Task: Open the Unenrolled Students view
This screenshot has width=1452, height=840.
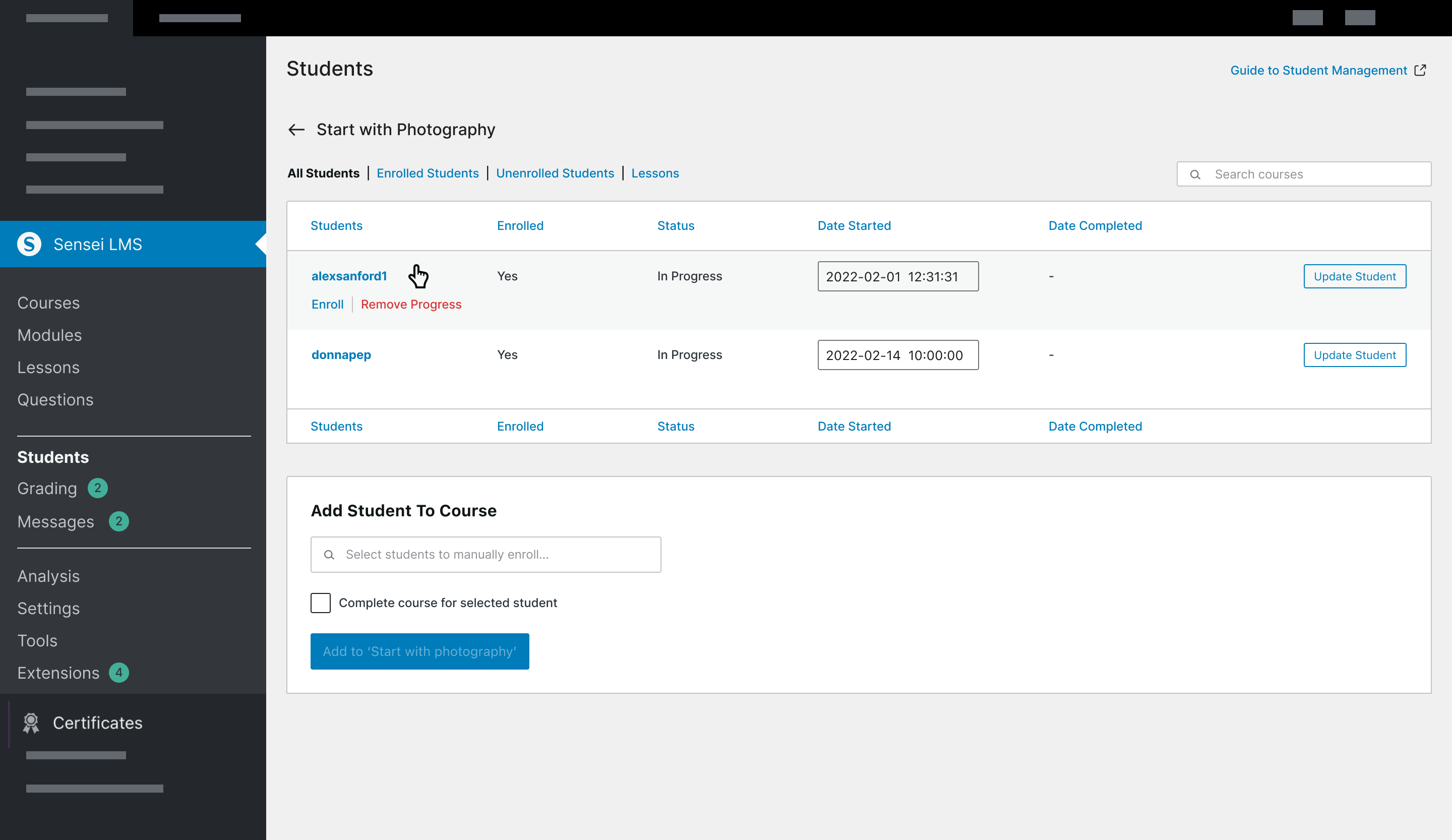Action: click(555, 173)
